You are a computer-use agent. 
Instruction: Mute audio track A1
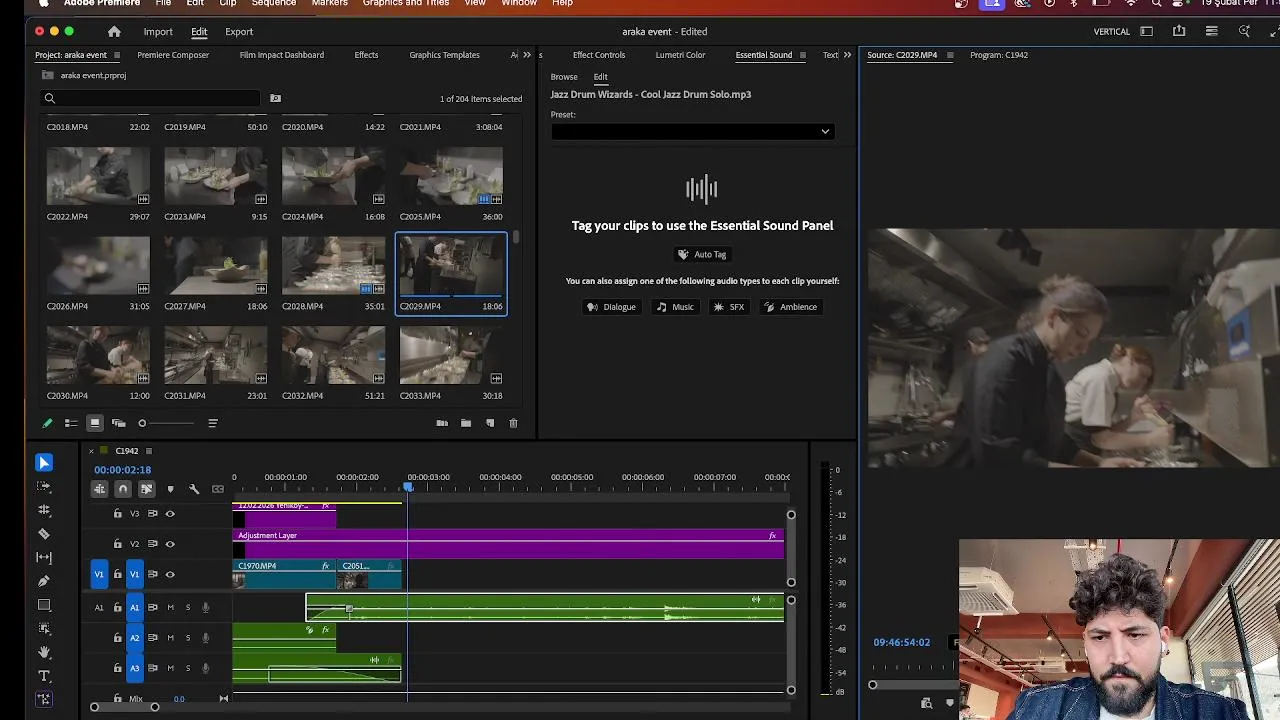(x=170, y=607)
